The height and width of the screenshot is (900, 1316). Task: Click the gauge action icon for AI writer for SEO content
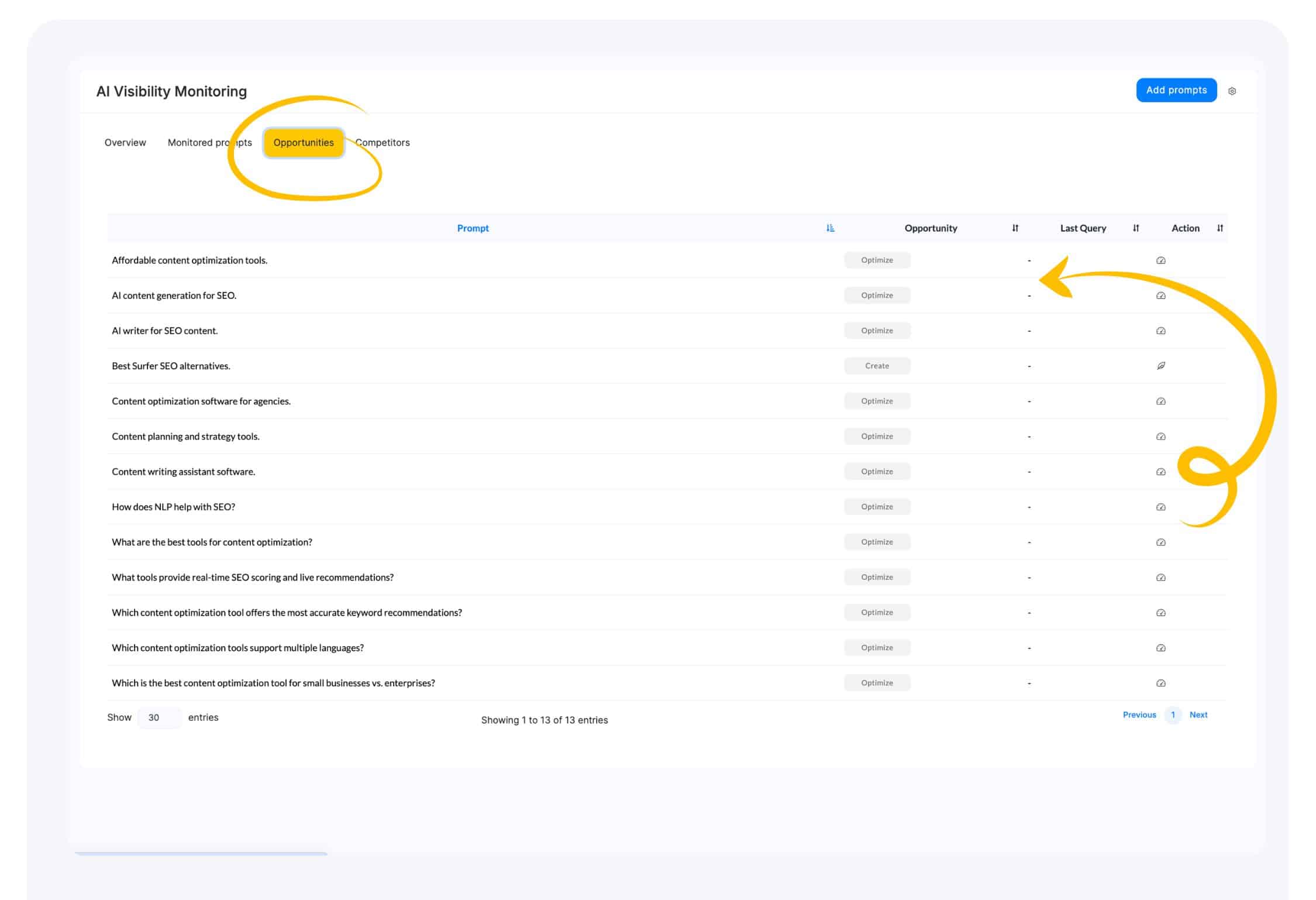(1160, 331)
